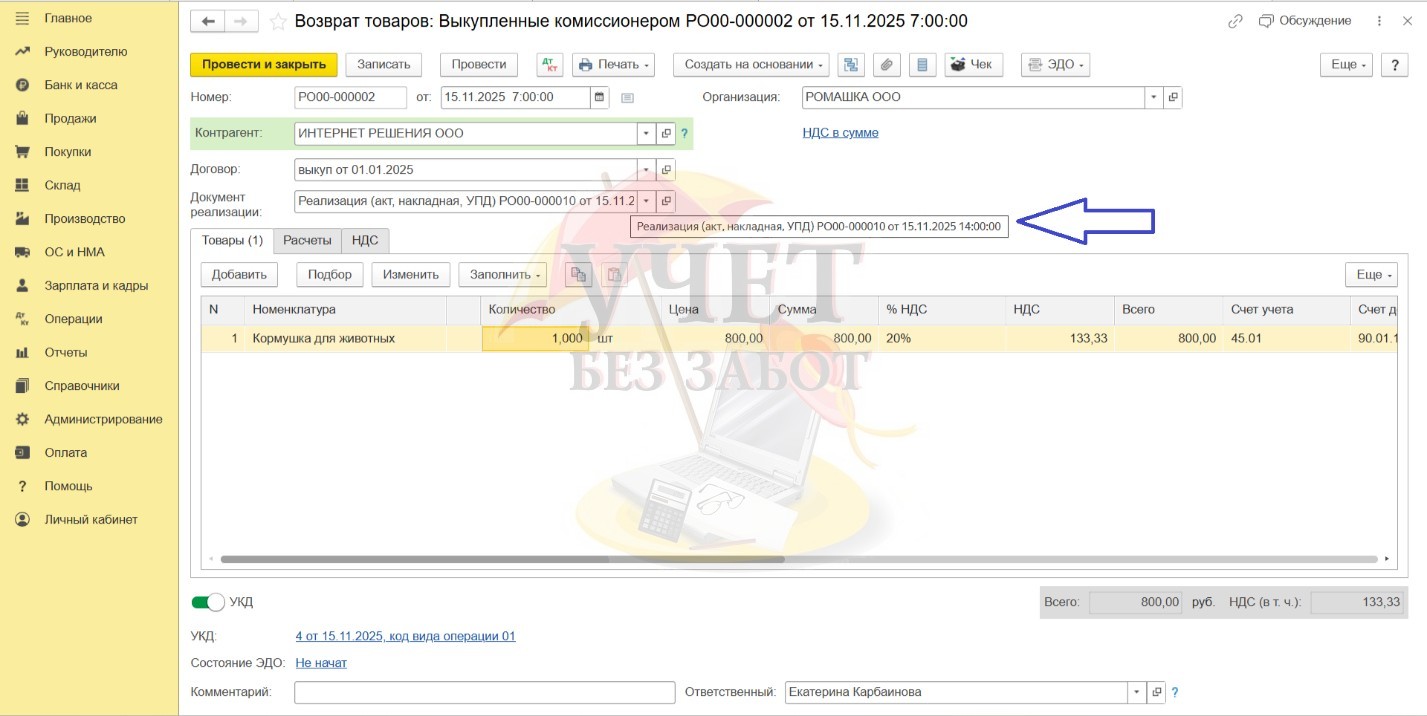
Task: Go forward with the right arrow
Action: pos(241,21)
